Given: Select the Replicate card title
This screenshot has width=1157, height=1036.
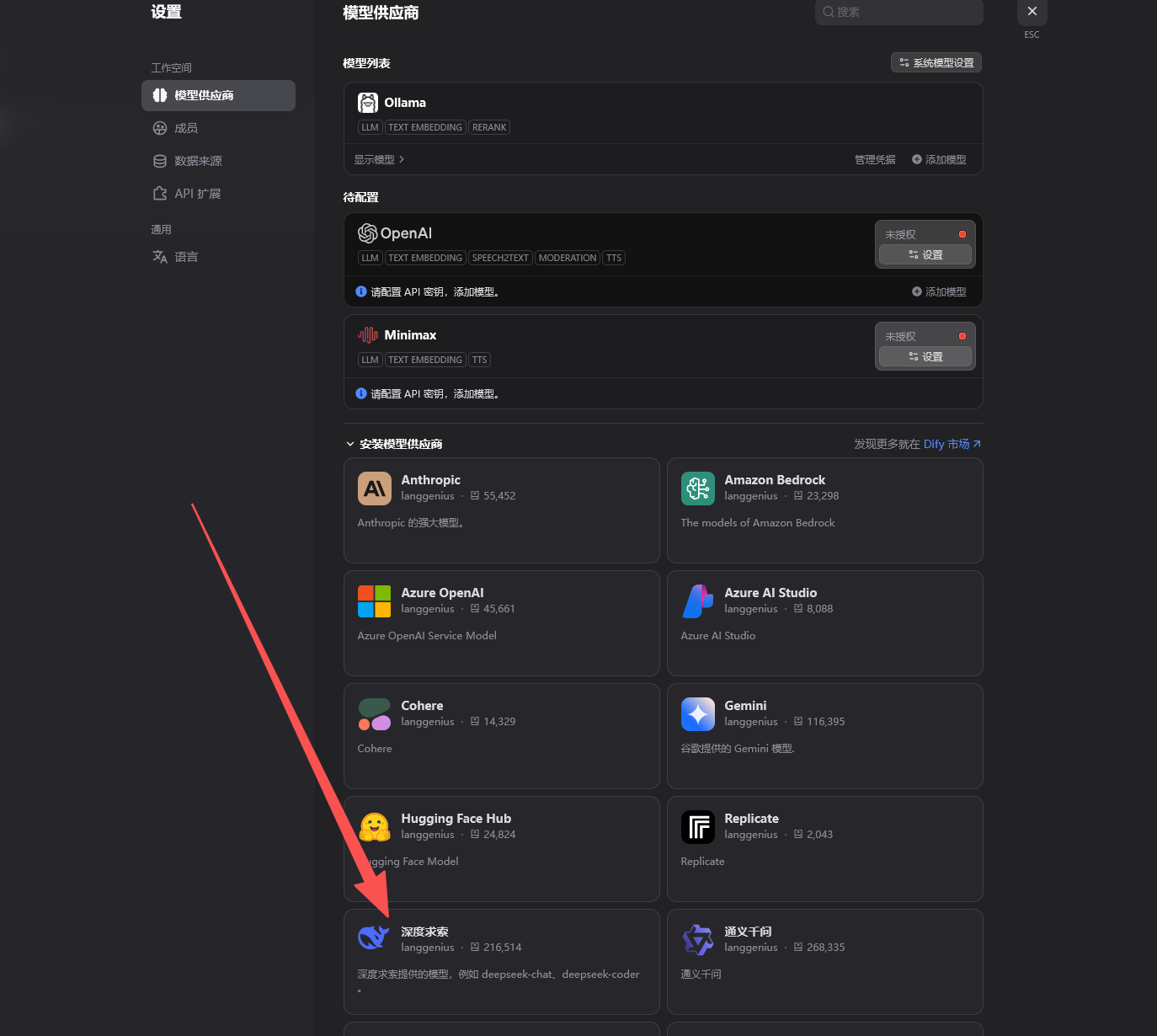Looking at the screenshot, I should coord(751,819).
